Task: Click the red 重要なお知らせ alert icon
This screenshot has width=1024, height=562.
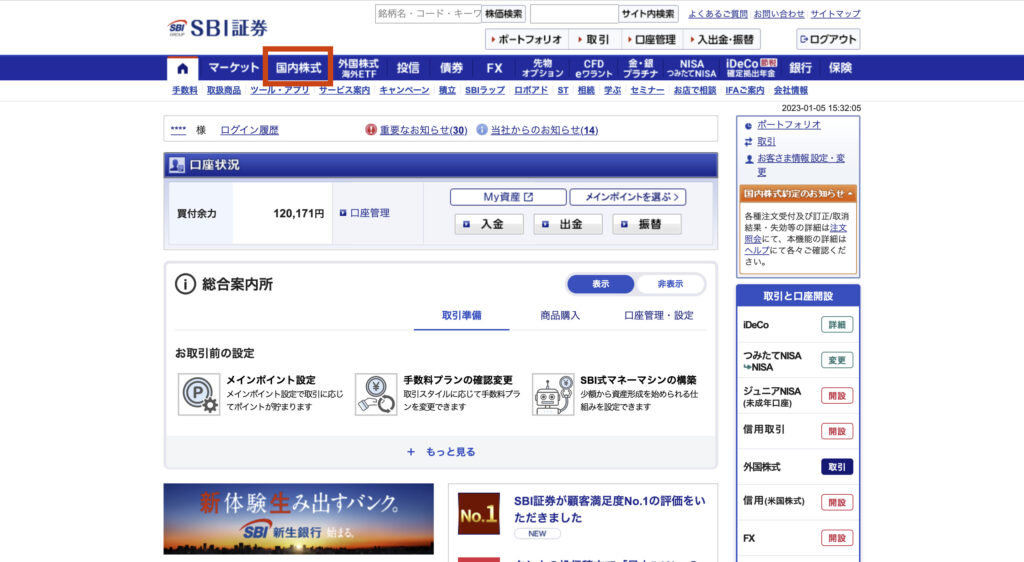Action: tap(371, 129)
